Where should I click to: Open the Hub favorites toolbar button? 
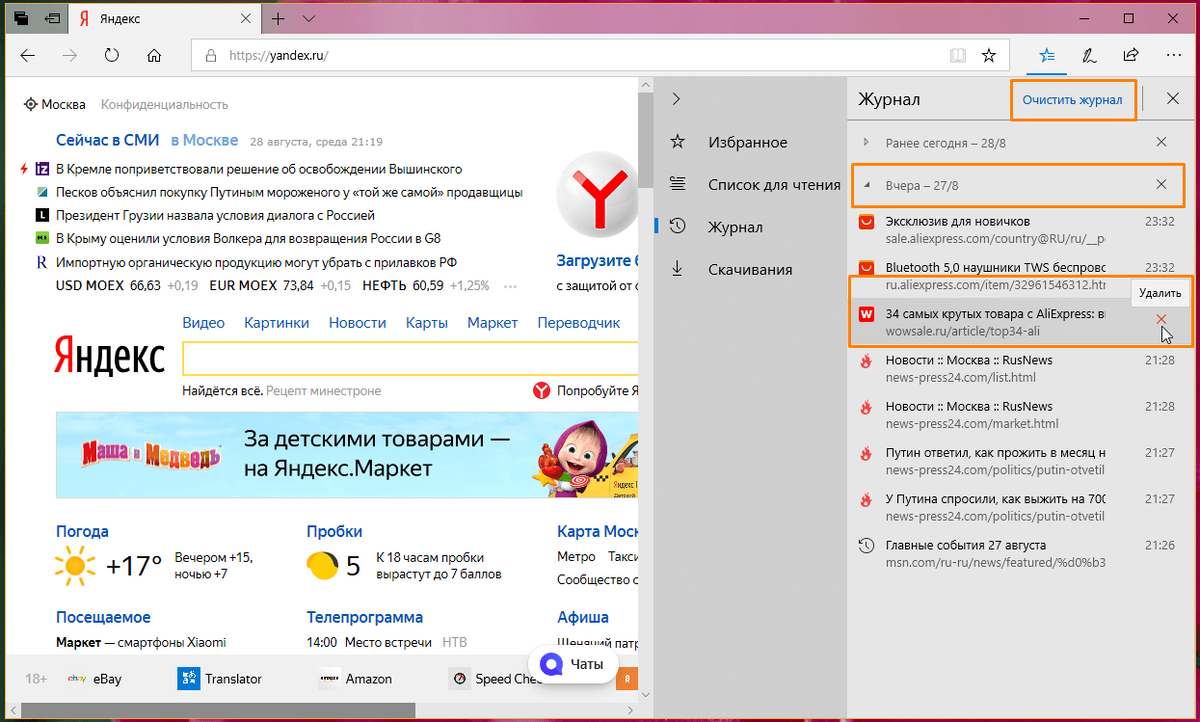click(x=1046, y=56)
